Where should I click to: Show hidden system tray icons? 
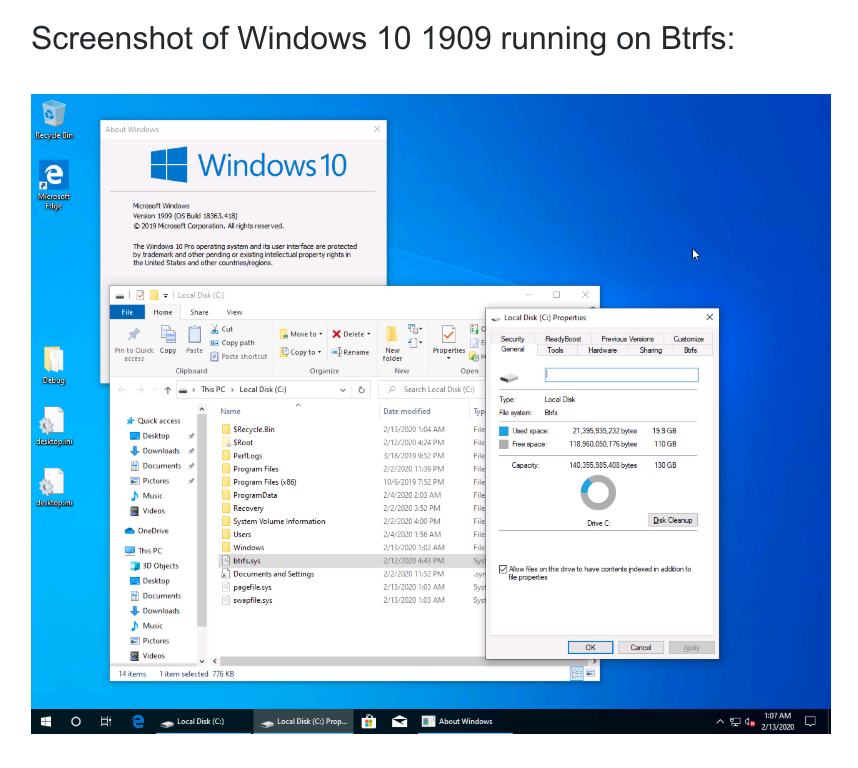720,722
